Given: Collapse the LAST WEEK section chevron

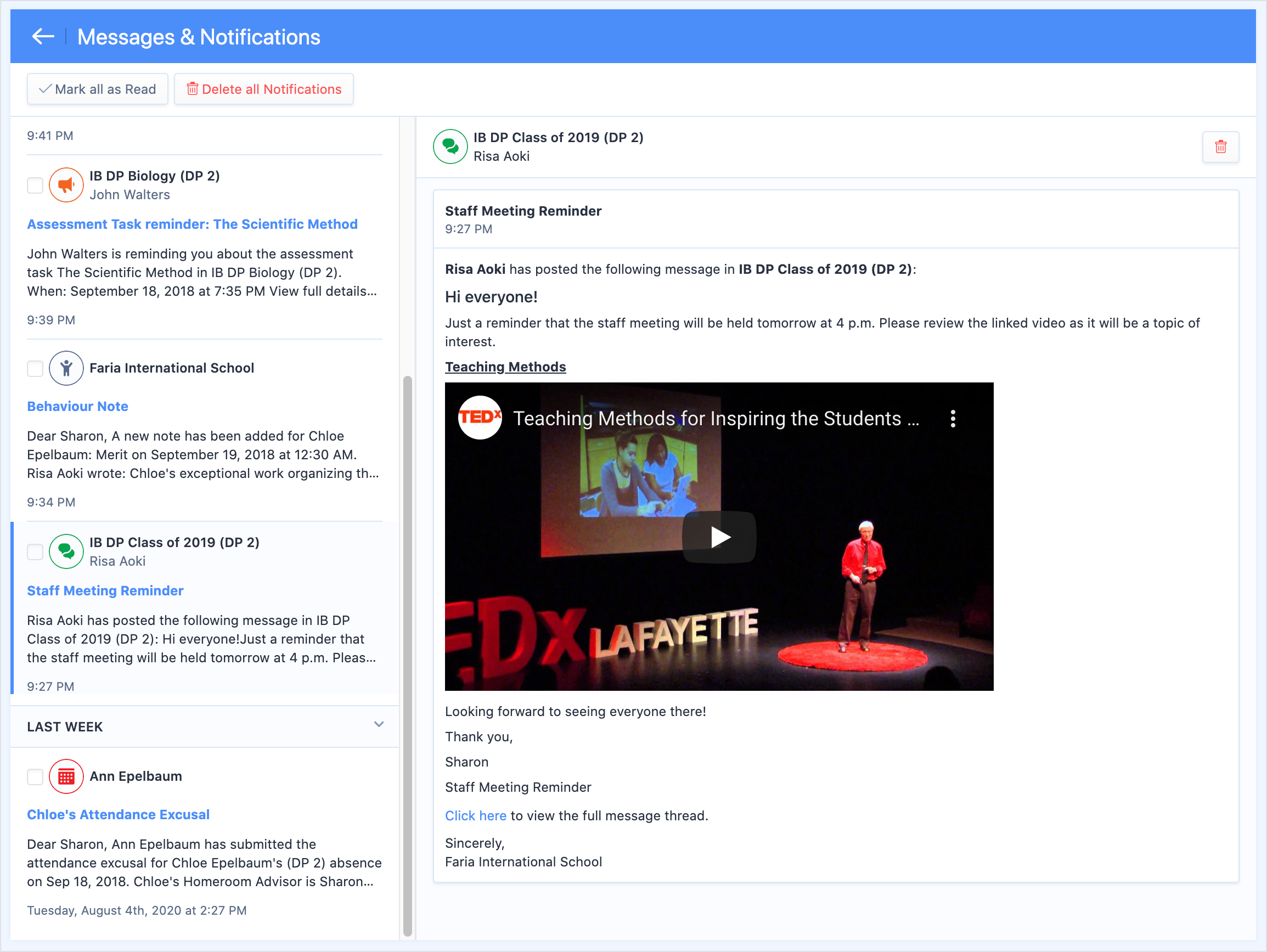Looking at the screenshot, I should pos(379,725).
